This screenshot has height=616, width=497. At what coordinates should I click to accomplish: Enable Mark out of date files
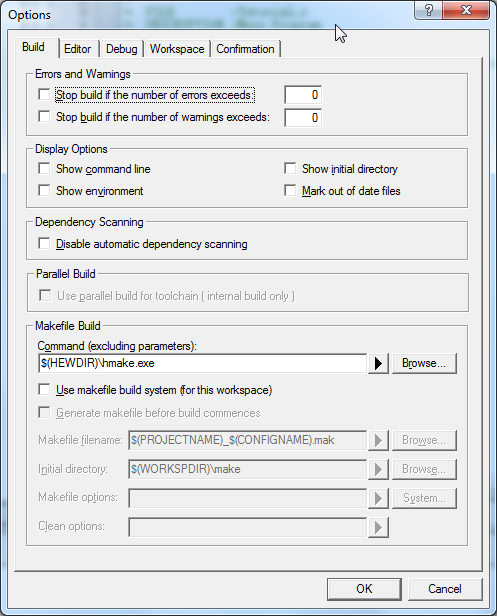click(290, 191)
